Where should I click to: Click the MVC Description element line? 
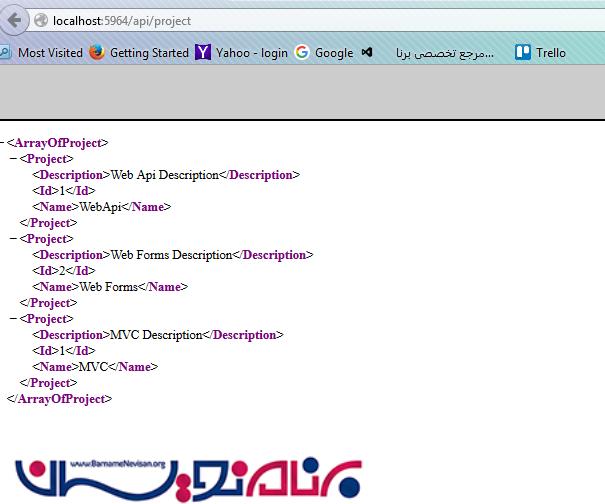(157, 335)
